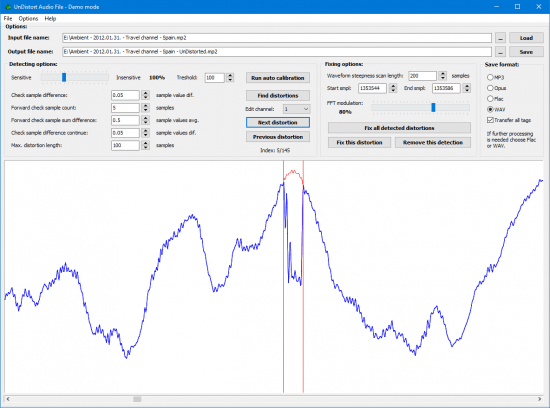The height and width of the screenshot is (408, 550).
Task: Click the Waveform steepness scan length down arrow
Action: (x=443, y=78)
